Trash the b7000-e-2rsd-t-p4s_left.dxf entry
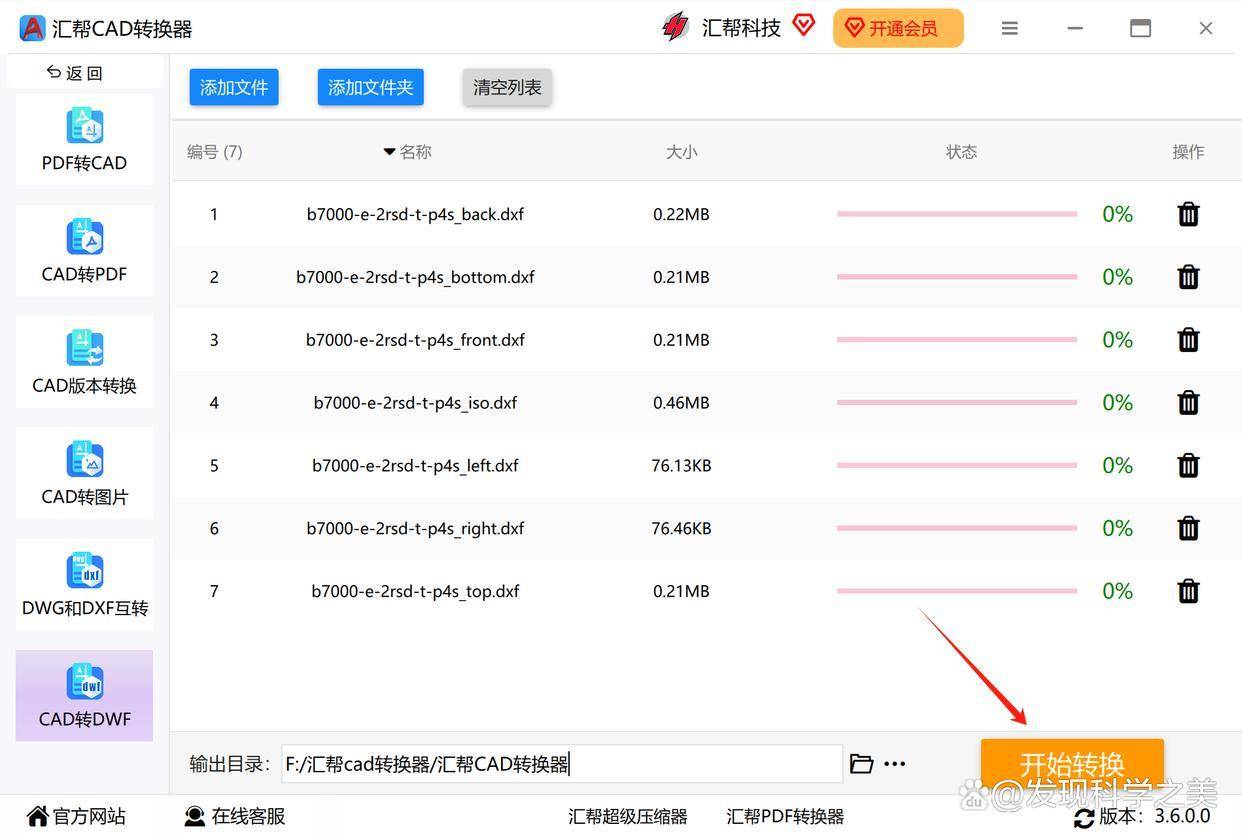 coord(1188,465)
